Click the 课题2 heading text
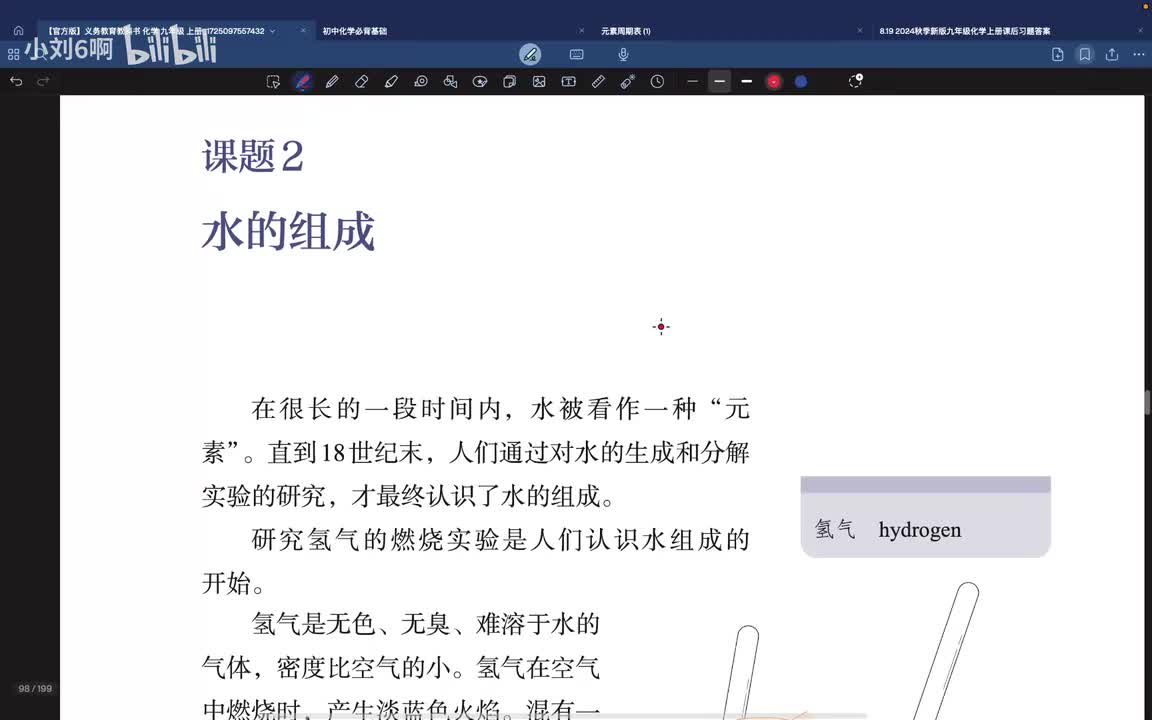This screenshot has width=1152, height=720. (253, 156)
